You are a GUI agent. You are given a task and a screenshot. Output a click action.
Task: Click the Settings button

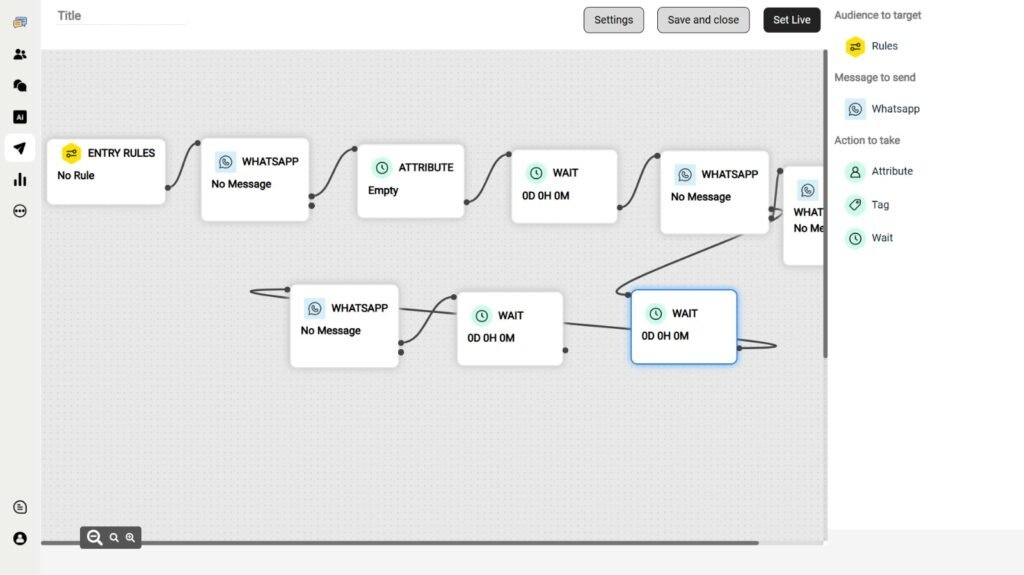click(613, 20)
